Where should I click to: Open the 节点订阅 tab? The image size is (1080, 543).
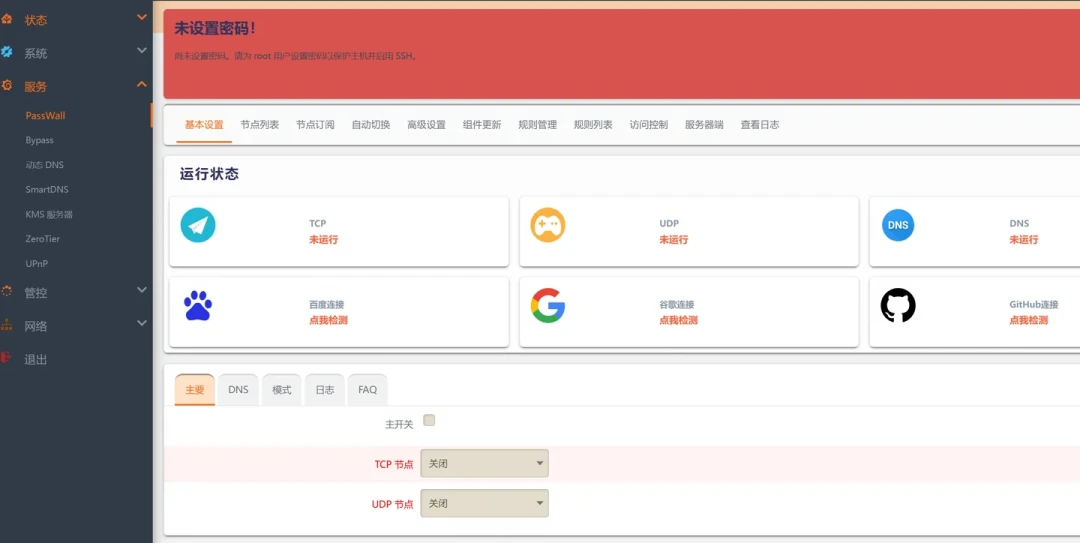coord(315,125)
